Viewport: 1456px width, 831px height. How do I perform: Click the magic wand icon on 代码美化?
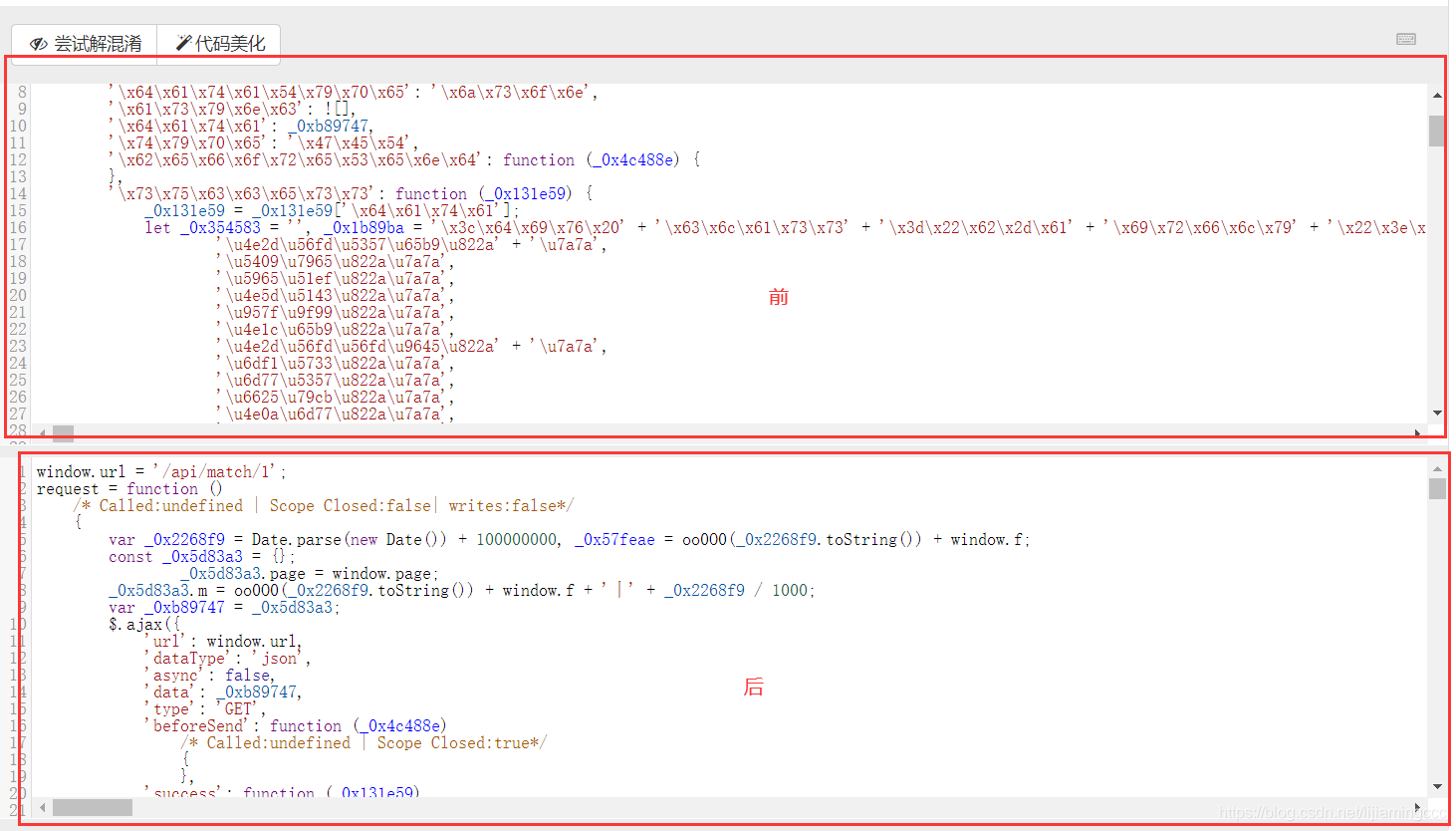183,43
